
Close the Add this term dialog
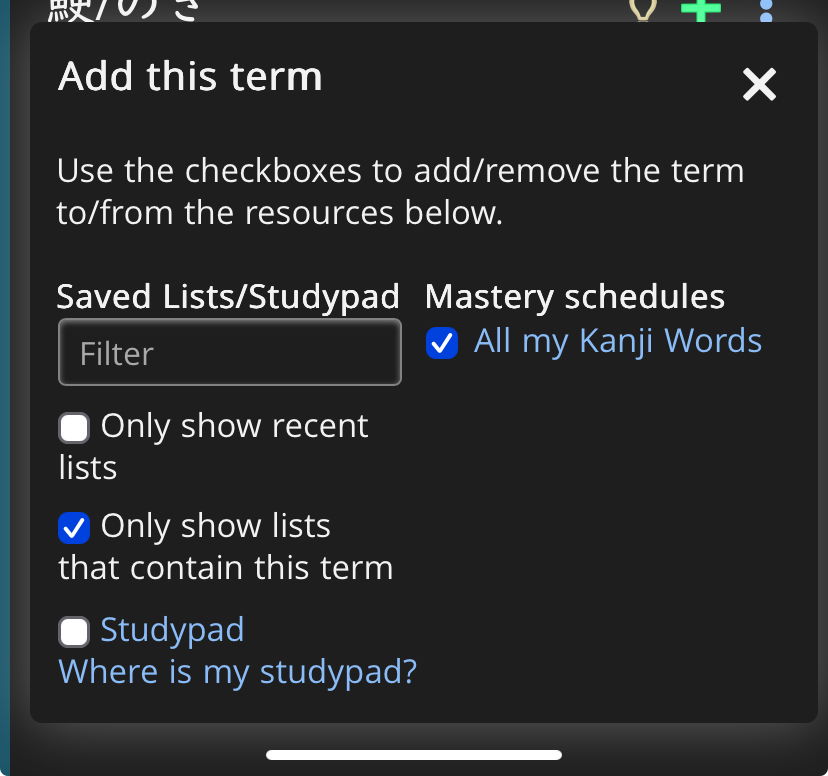759,86
